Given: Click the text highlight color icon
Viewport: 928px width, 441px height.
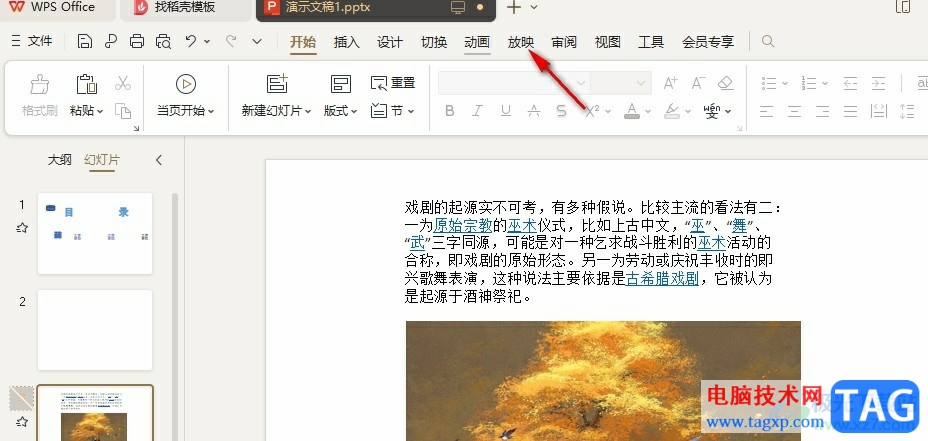Looking at the screenshot, I should click(671, 111).
